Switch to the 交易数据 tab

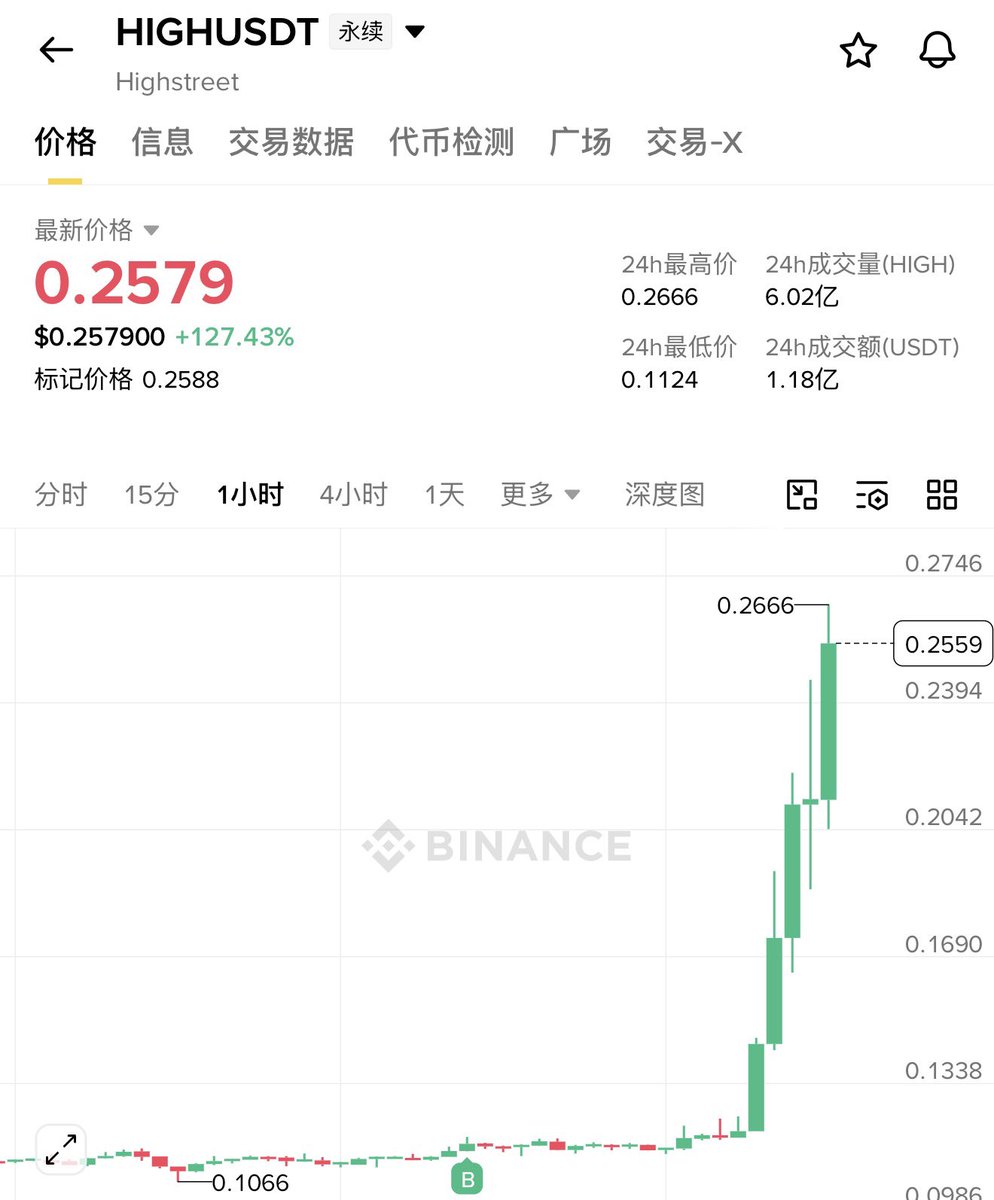(291, 142)
